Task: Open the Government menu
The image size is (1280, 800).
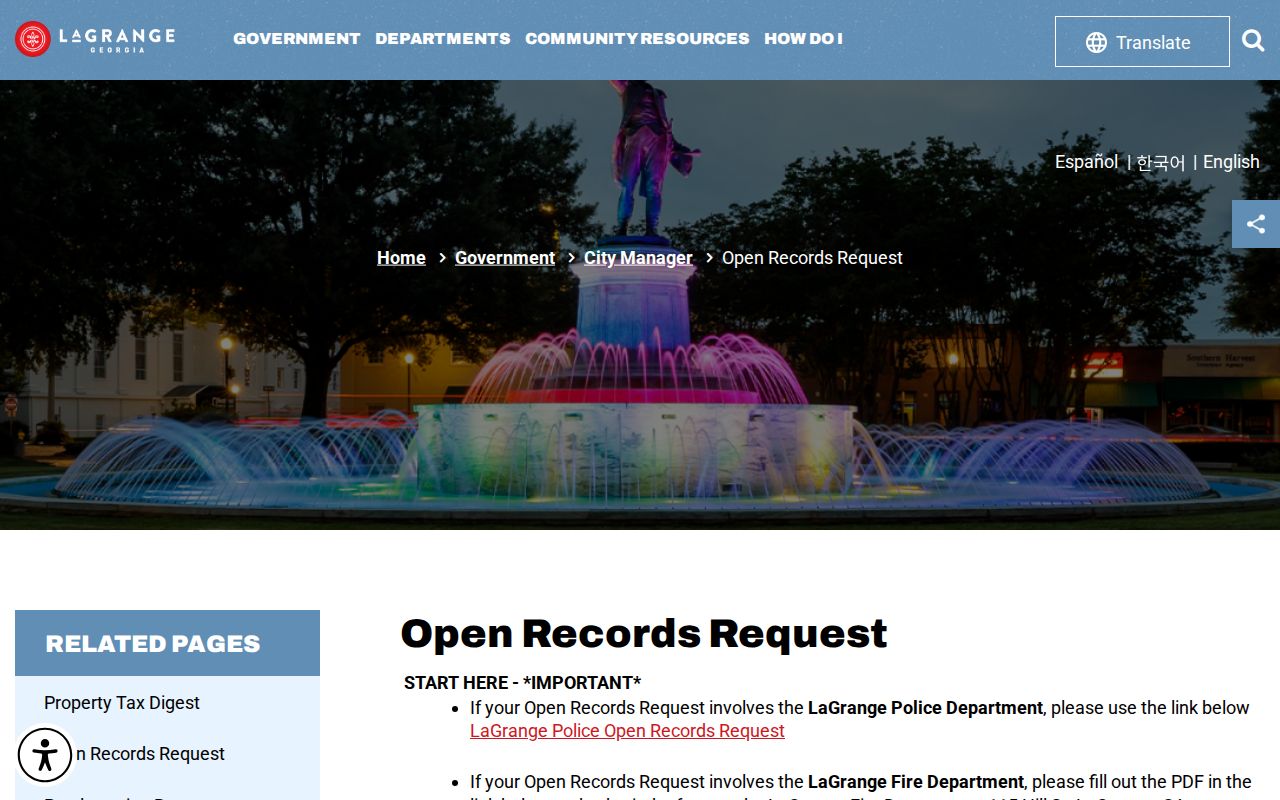Action: 296,39
